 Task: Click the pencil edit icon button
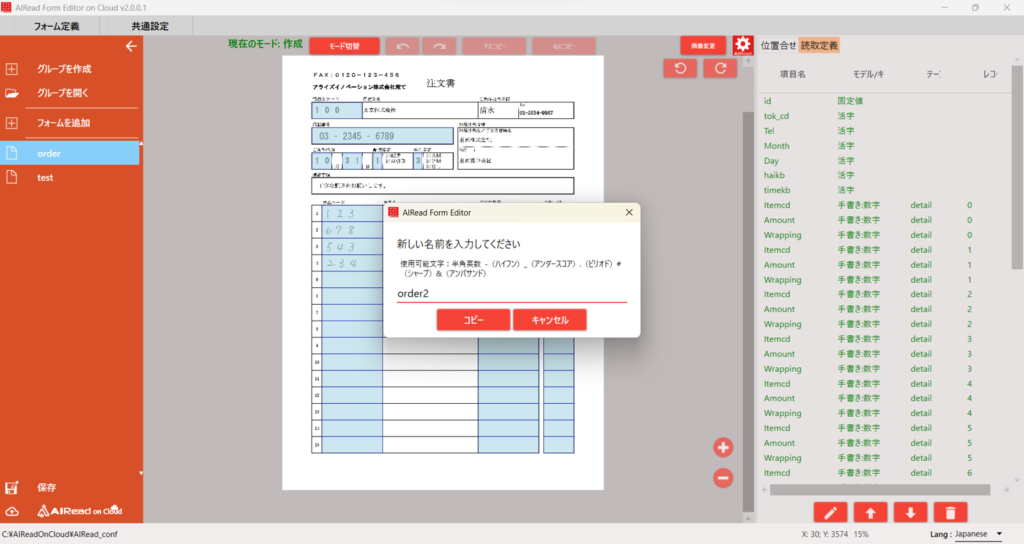coord(830,512)
